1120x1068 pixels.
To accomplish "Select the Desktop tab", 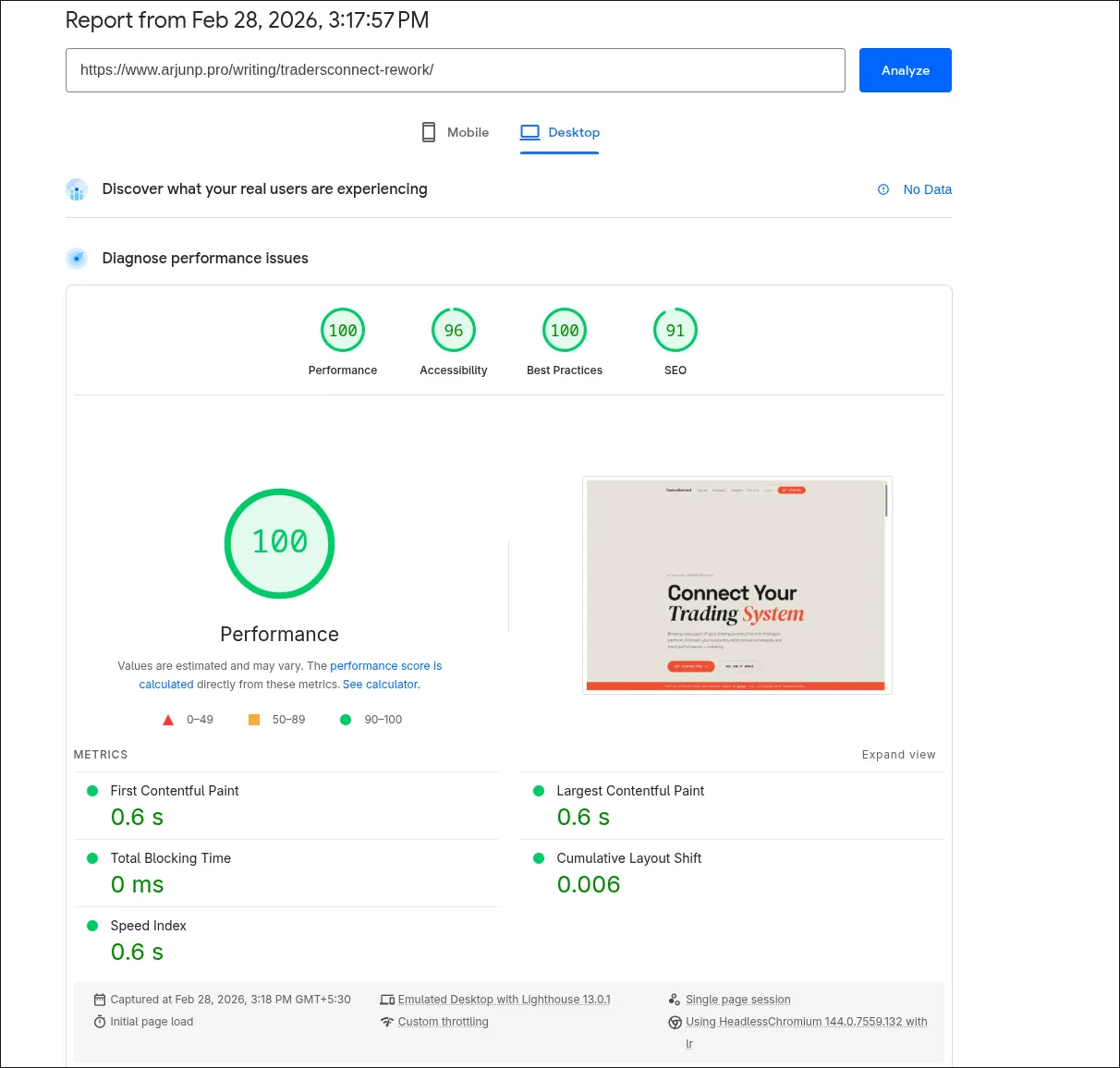I will (560, 132).
